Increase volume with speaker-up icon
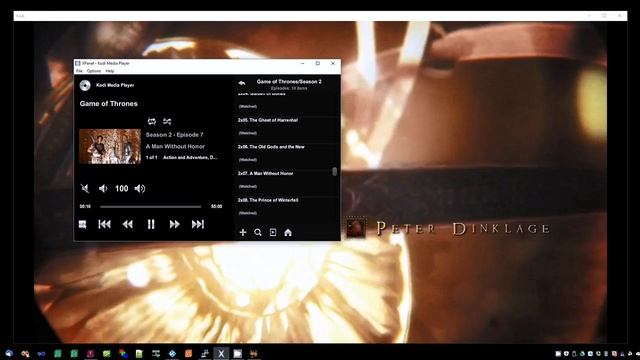Image resolution: width=640 pixels, height=360 pixels. pyautogui.click(x=140, y=188)
